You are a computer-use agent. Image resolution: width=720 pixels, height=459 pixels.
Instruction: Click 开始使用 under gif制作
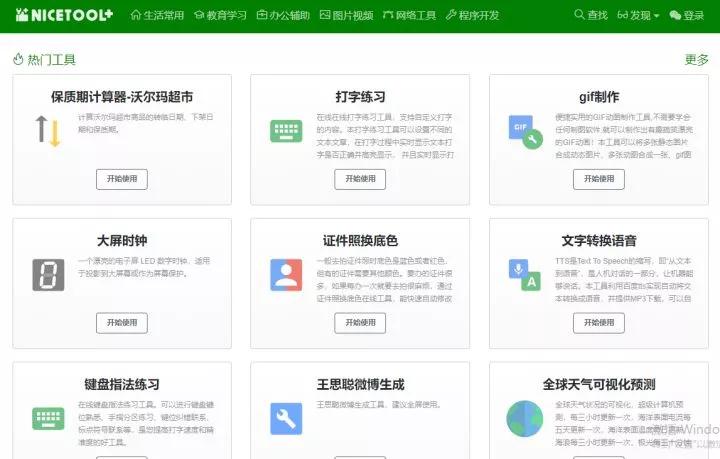pyautogui.click(x=599, y=179)
